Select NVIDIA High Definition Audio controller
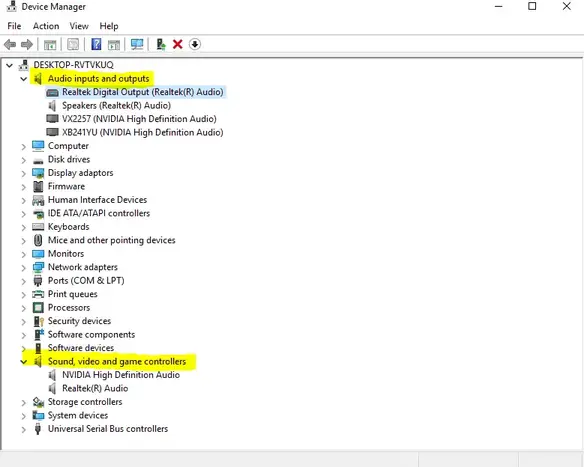584x467 pixels. coord(121,375)
